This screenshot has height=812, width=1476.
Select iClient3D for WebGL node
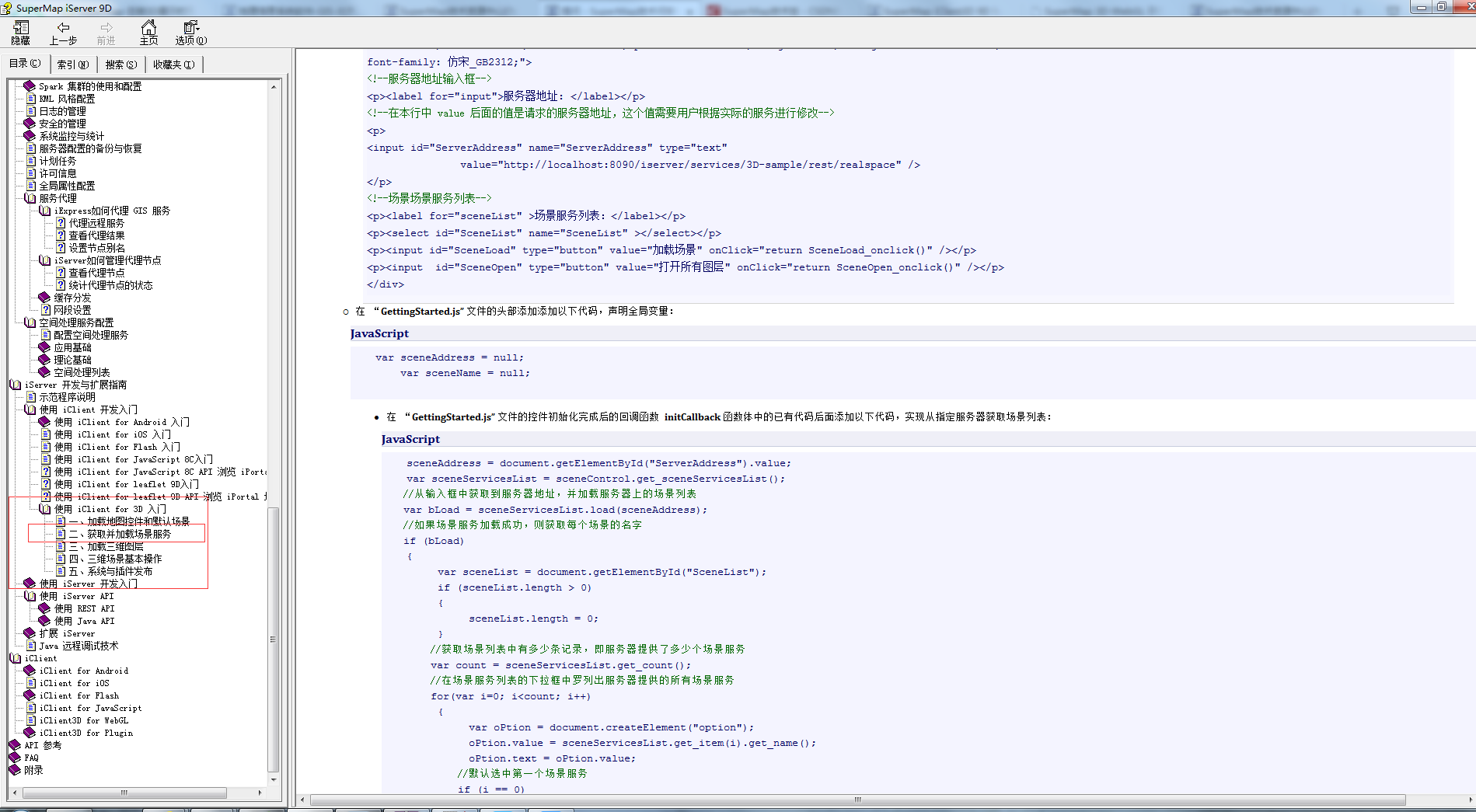click(84, 720)
